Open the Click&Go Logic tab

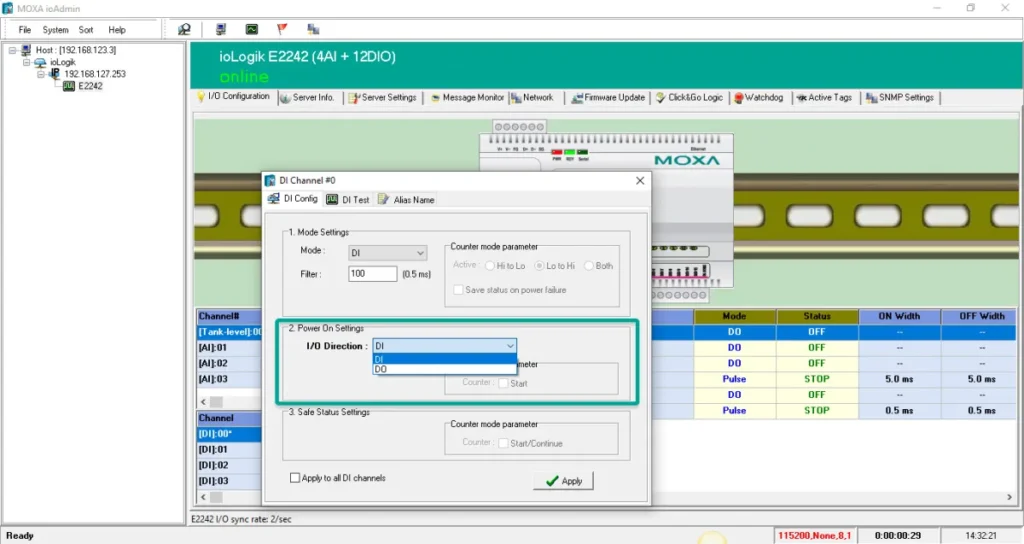[x=689, y=97]
